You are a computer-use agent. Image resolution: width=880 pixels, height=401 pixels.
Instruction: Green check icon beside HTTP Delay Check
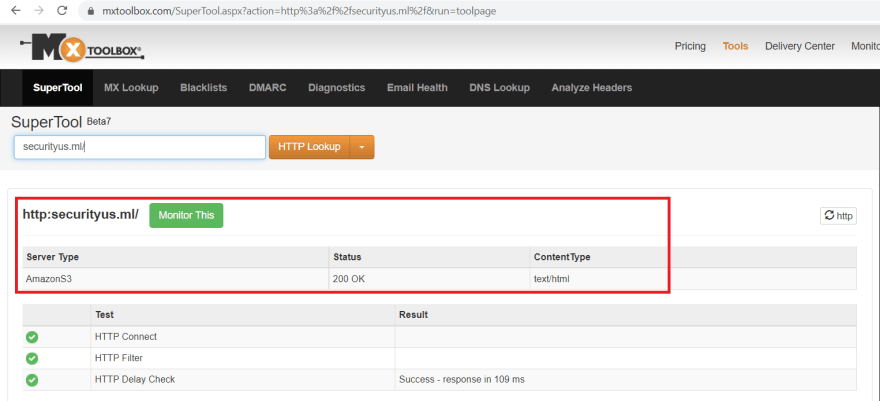(x=33, y=380)
